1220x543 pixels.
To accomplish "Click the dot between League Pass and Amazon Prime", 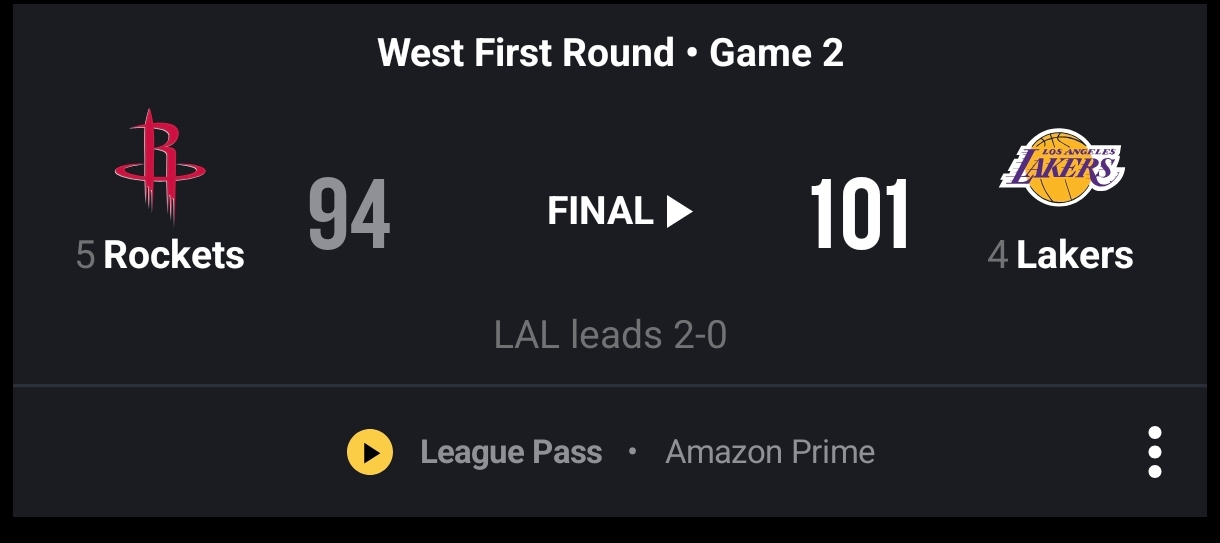I will (632, 452).
